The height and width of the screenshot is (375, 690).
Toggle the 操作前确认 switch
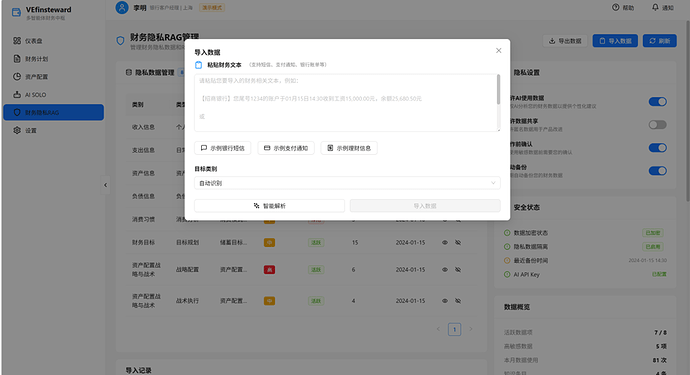(657, 147)
